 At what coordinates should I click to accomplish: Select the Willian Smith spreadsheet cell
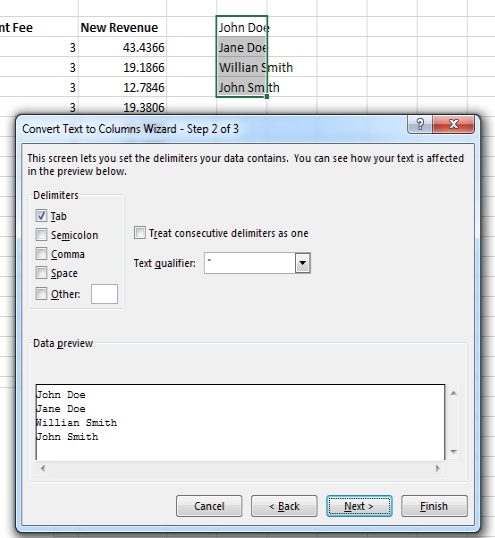[242, 67]
